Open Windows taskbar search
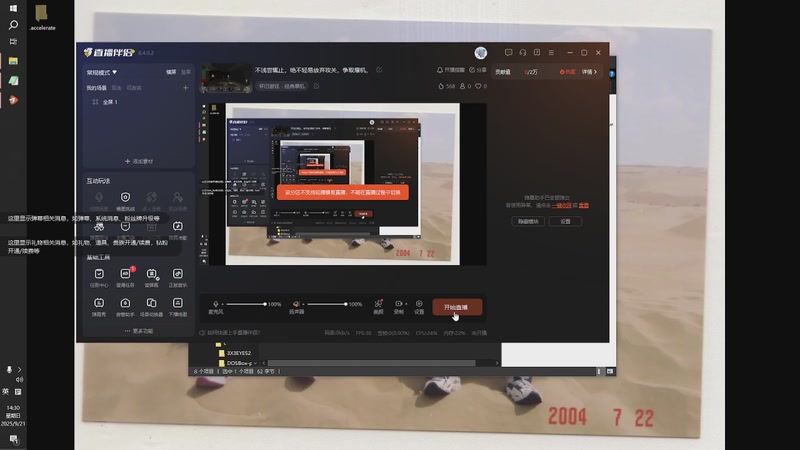800x450 pixels. pos(13,24)
